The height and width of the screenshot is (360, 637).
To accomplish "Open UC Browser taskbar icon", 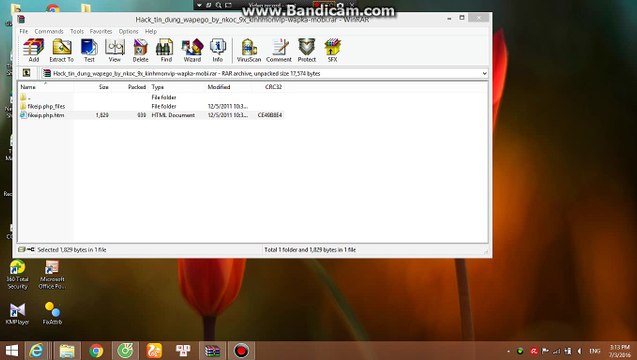I will pos(154,351).
